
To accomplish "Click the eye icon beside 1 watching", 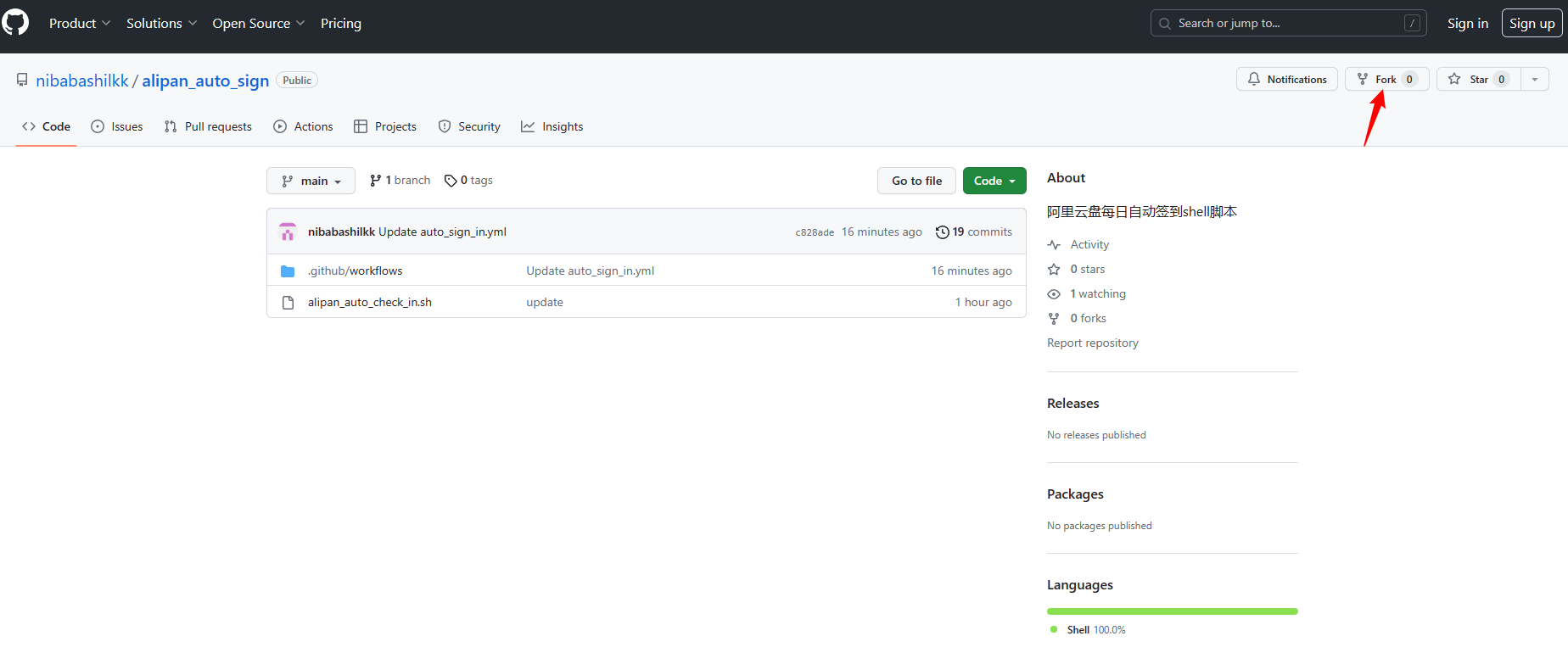I will (1054, 294).
